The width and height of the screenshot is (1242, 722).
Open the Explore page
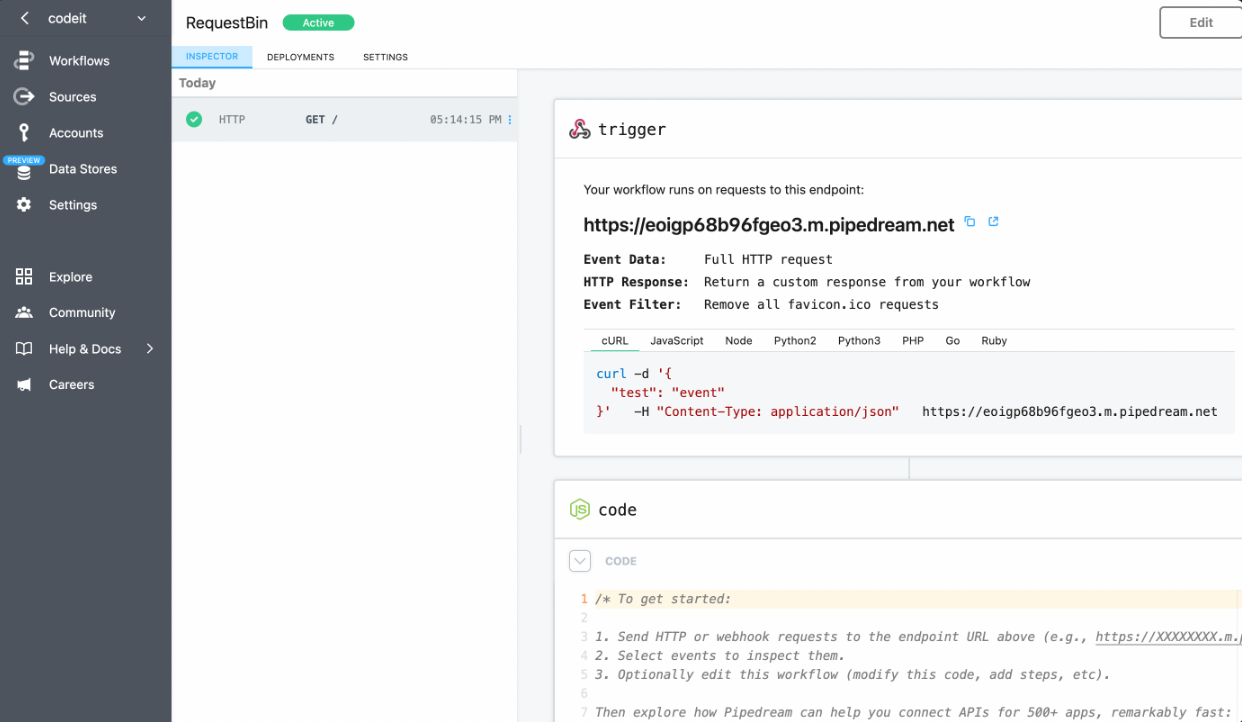[x=70, y=277]
